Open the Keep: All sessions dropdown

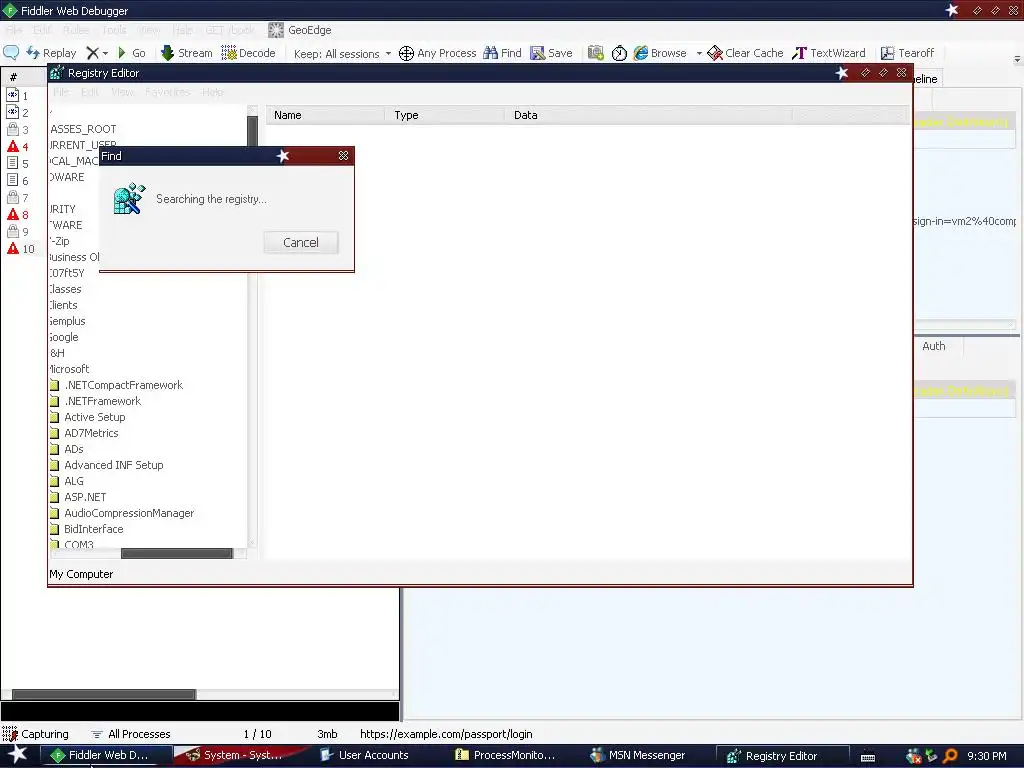tap(342, 54)
